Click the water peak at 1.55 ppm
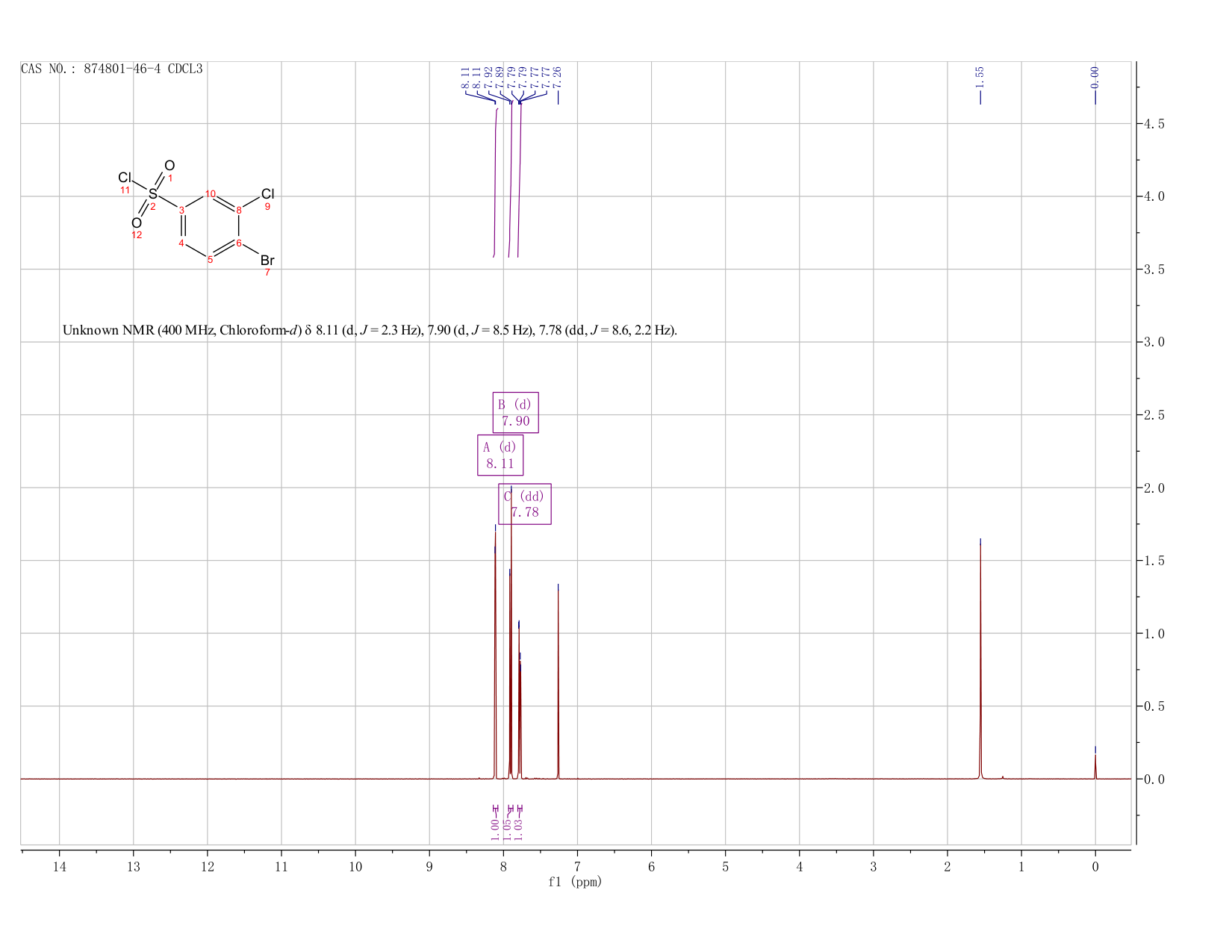Viewport: 1232px width, 952px height. click(980, 661)
